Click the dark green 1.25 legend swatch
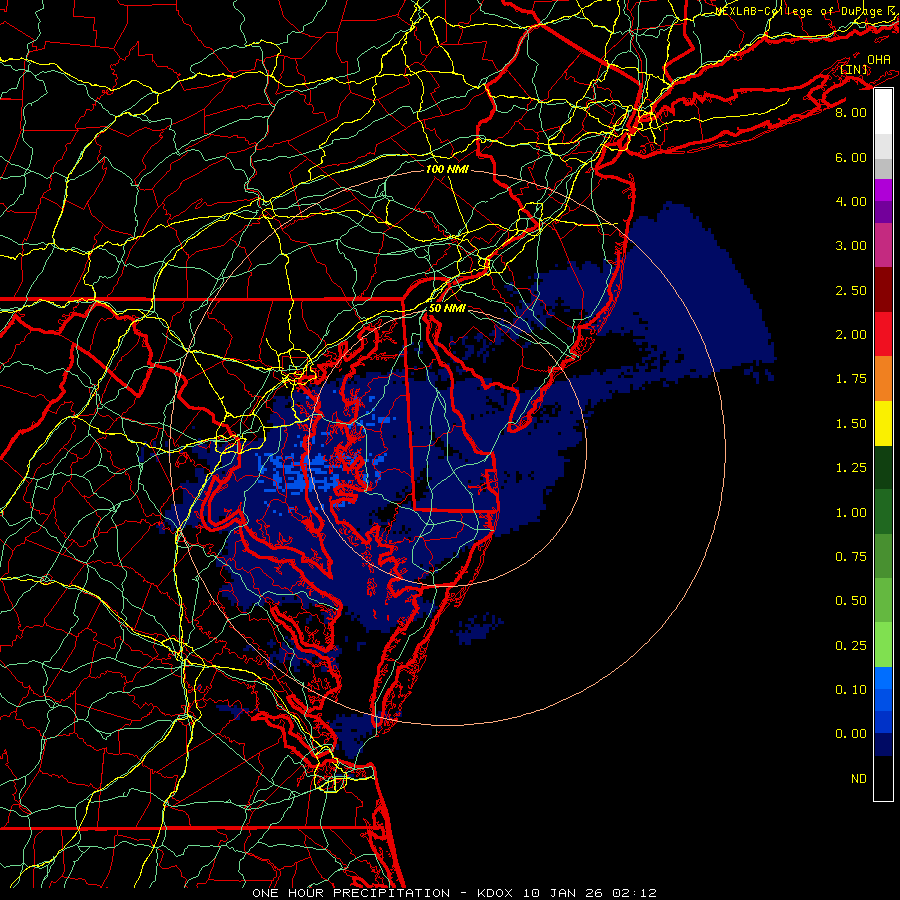 click(x=883, y=468)
